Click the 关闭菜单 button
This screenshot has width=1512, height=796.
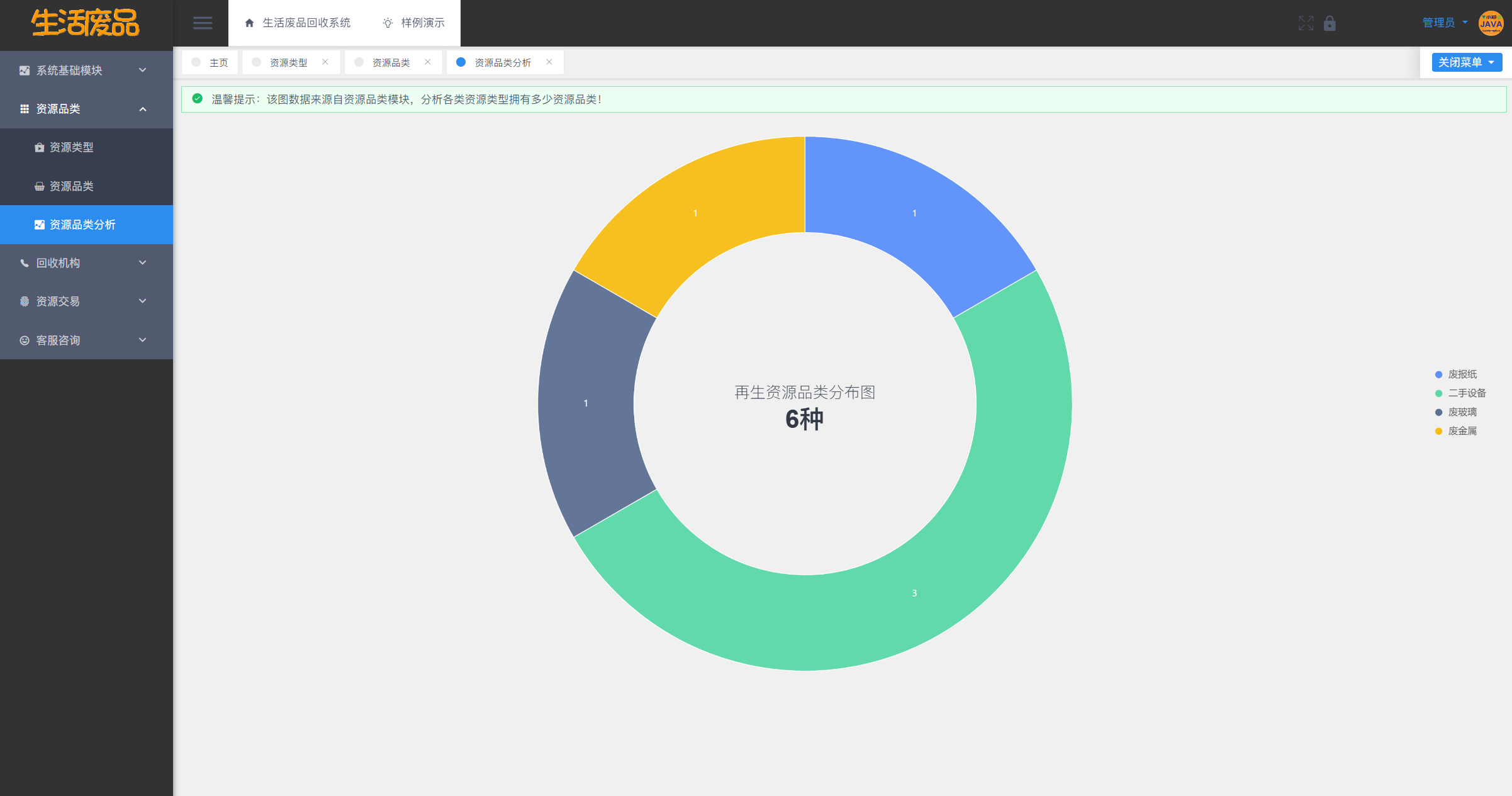tap(1466, 62)
